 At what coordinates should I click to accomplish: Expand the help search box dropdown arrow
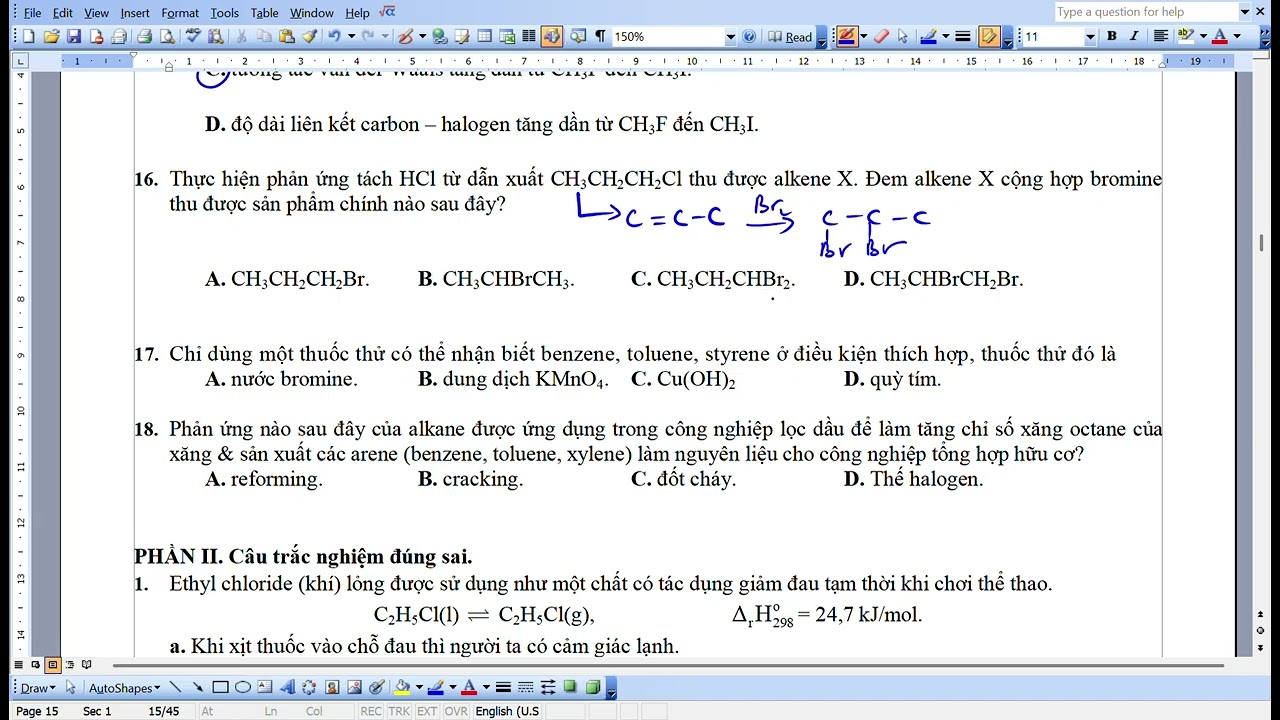(x=1245, y=12)
